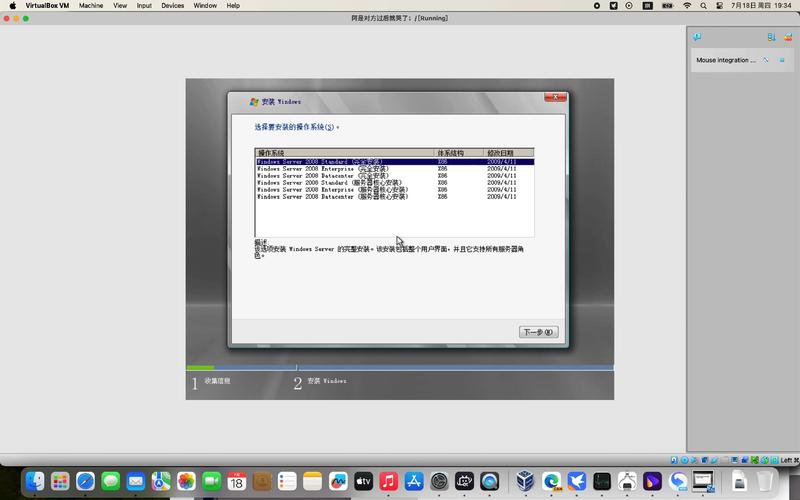The width and height of the screenshot is (800, 500).
Task: Open the Window menu
Action: tap(205, 6)
